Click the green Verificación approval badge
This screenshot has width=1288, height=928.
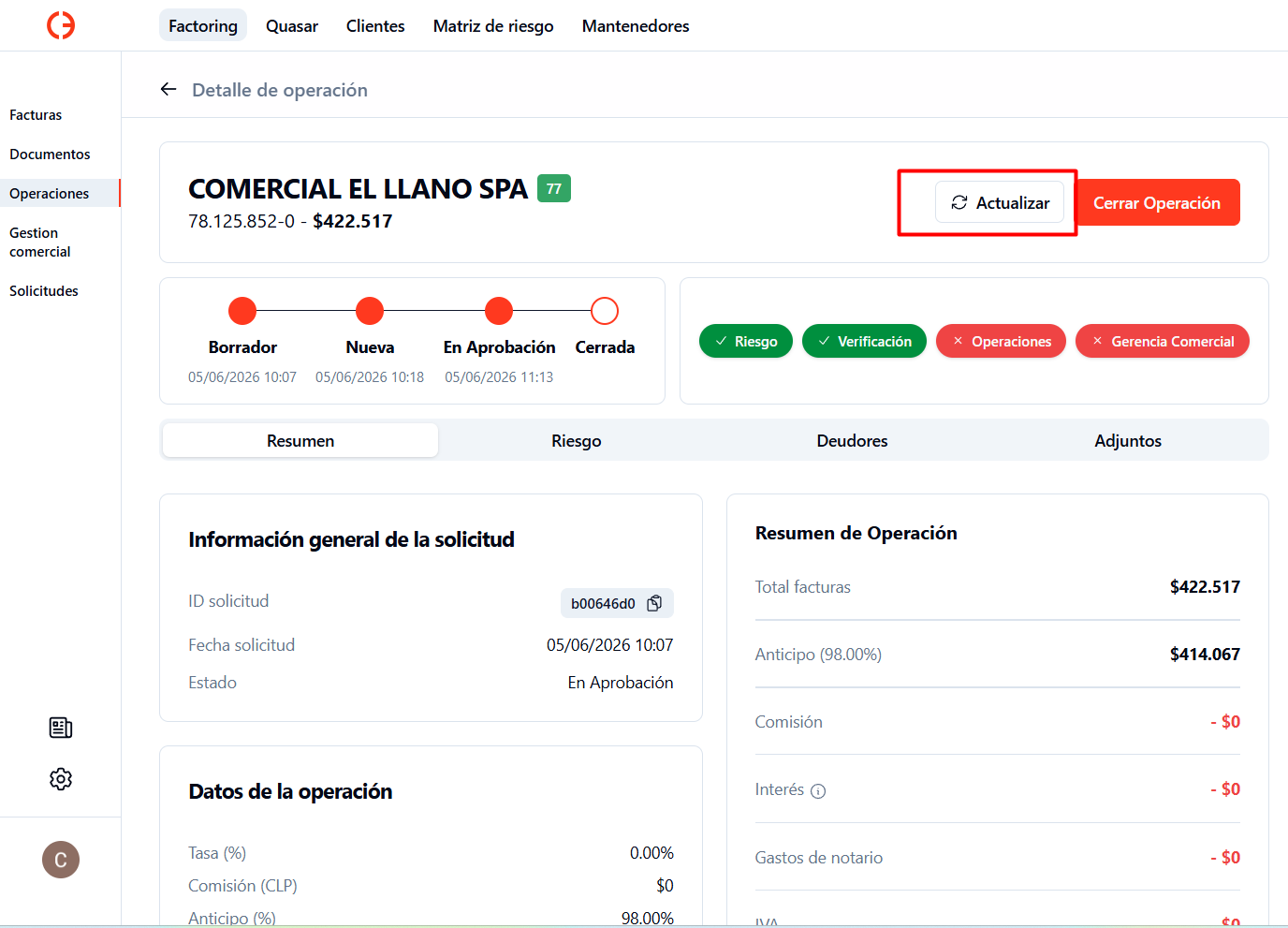864,341
